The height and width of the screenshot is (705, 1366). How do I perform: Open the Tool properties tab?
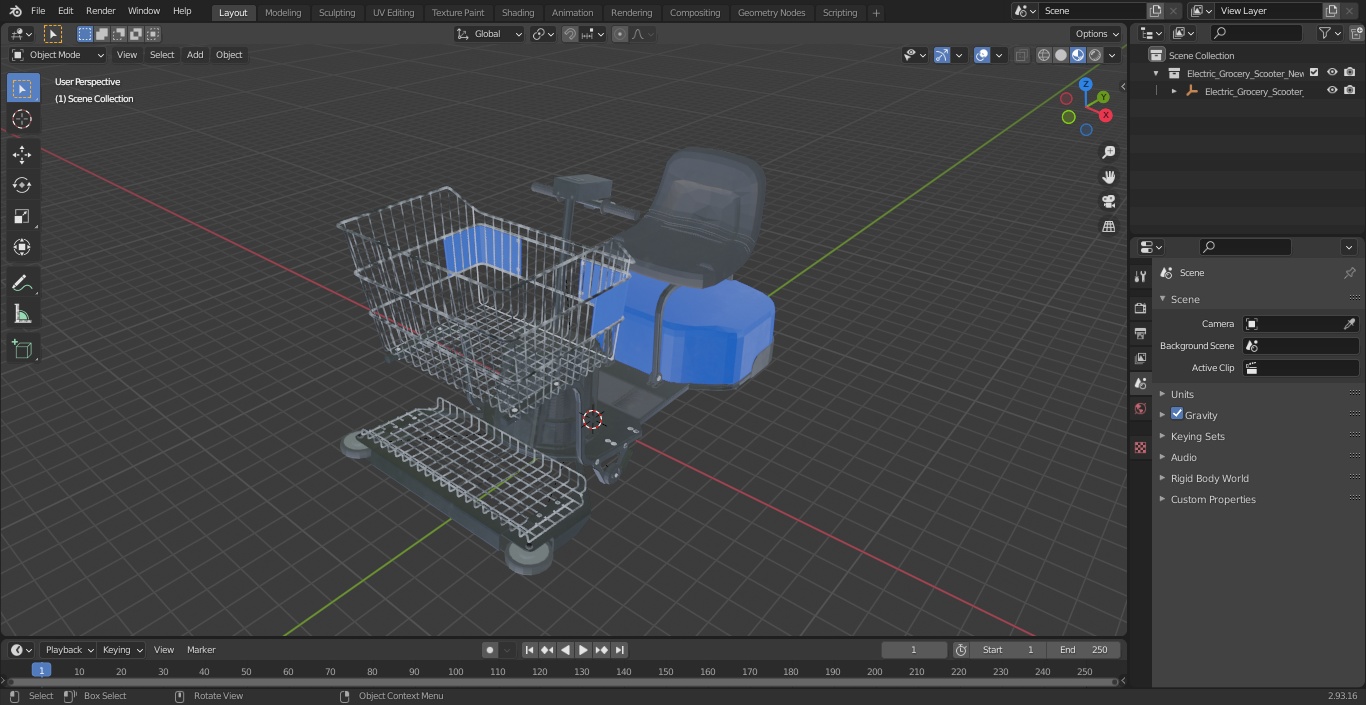click(x=1140, y=276)
